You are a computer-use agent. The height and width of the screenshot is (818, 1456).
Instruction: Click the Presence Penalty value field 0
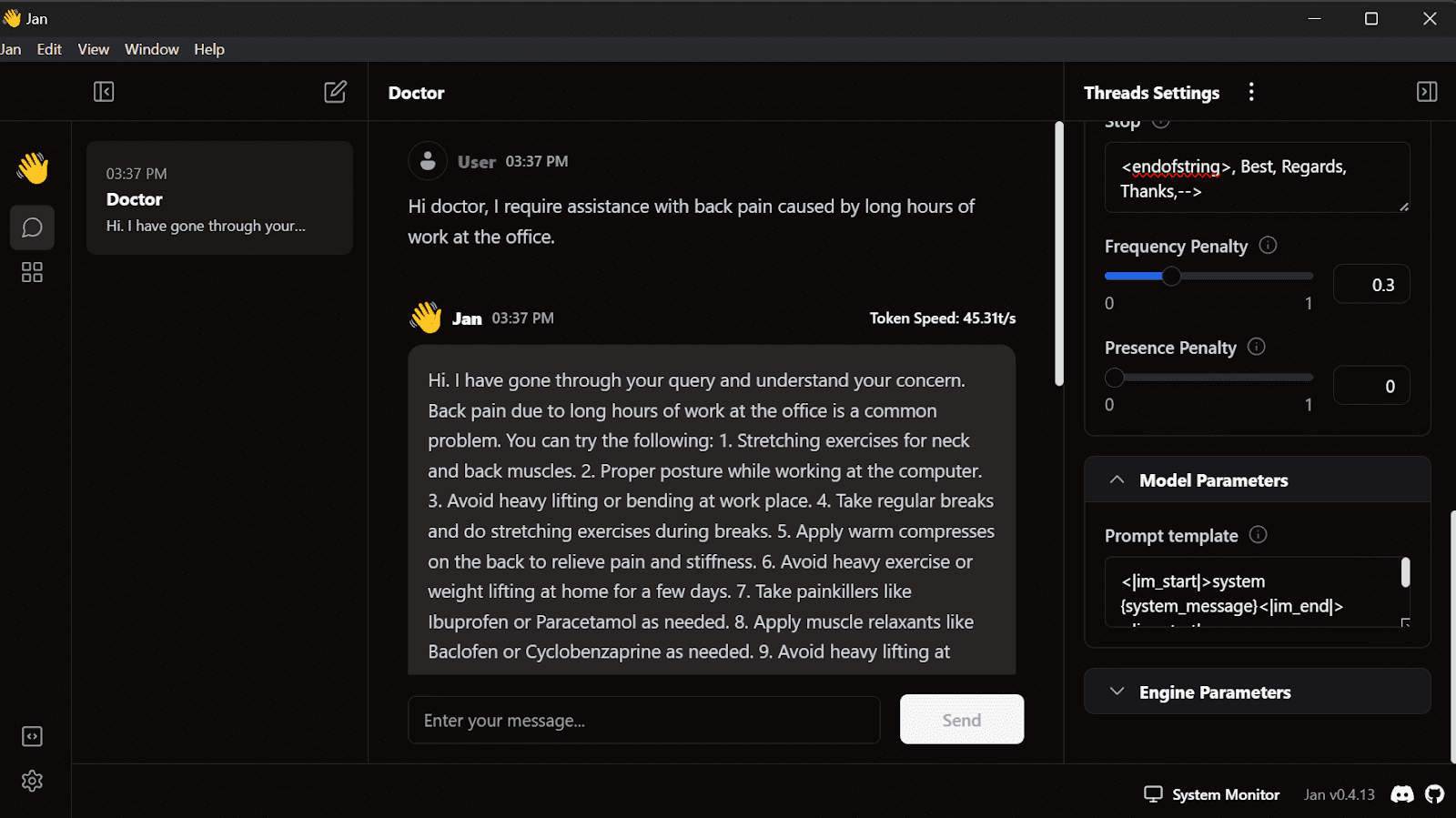pos(1371,386)
